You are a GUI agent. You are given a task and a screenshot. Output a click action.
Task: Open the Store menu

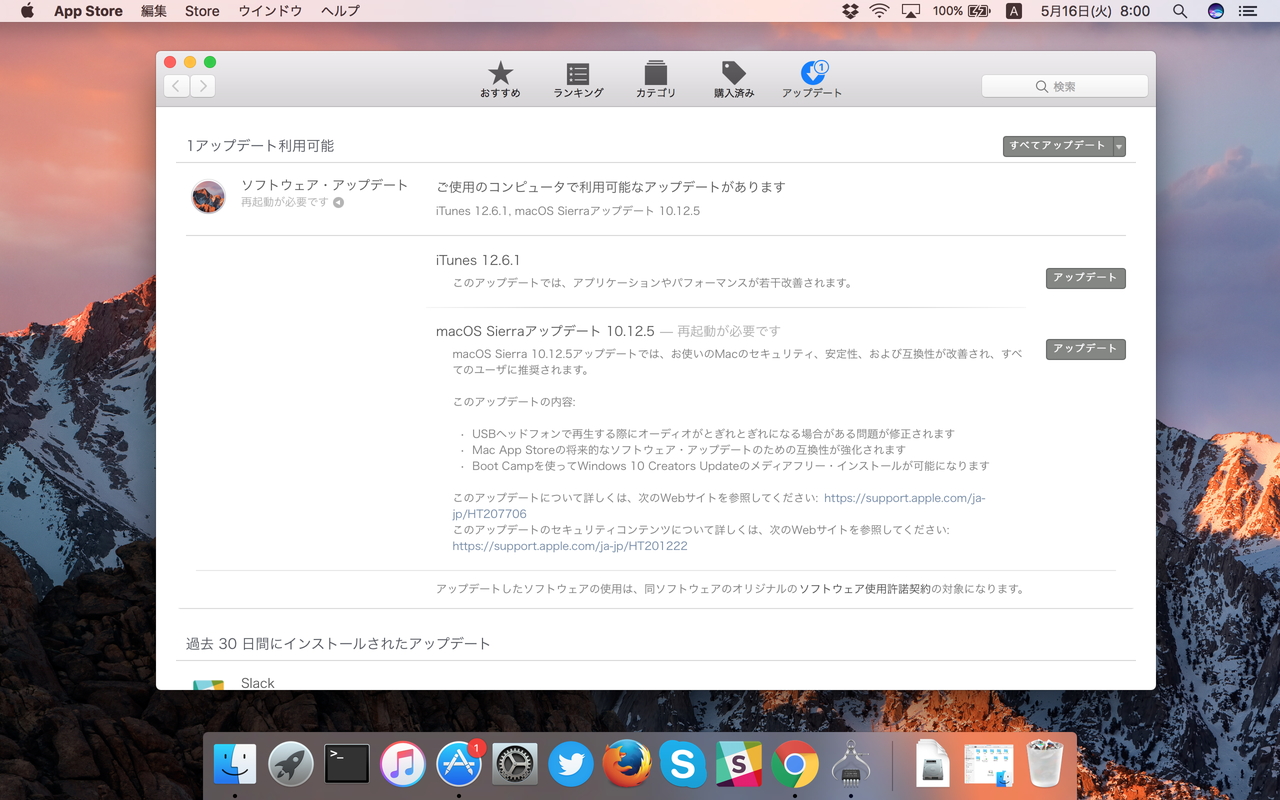[x=201, y=11]
